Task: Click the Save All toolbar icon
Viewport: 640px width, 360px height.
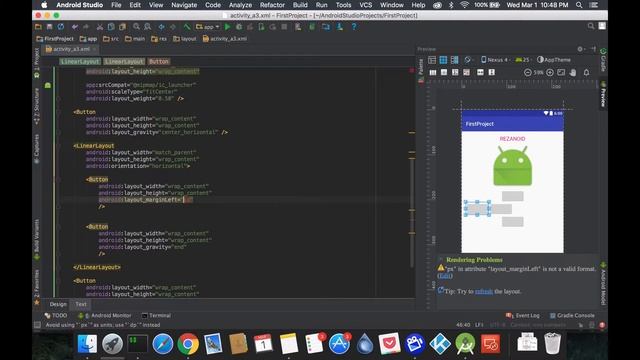Action: pyautogui.click(x=49, y=27)
